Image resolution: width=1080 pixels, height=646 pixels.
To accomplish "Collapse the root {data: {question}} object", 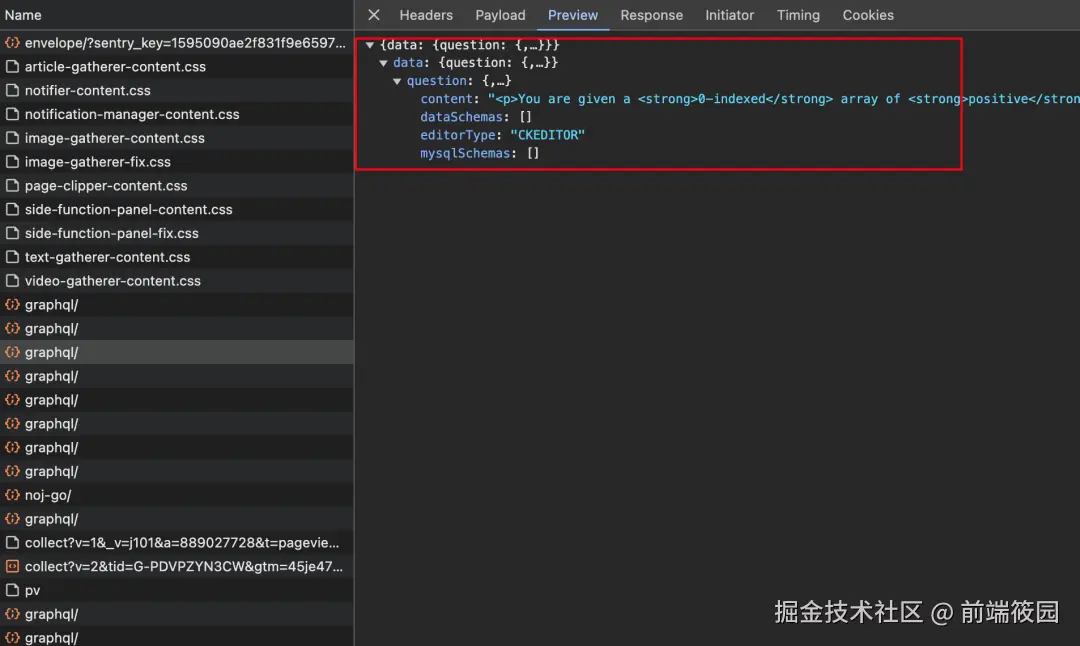I will pos(370,45).
